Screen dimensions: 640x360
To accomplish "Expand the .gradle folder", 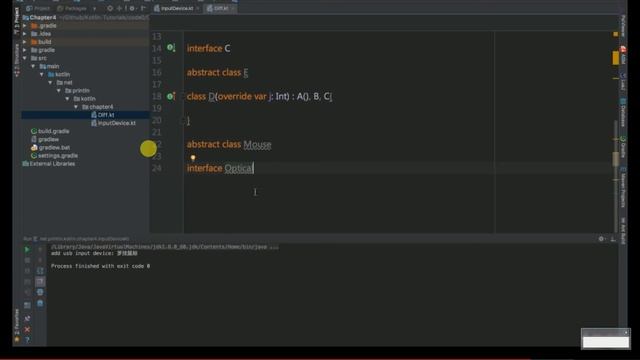I will [x=25, y=25].
